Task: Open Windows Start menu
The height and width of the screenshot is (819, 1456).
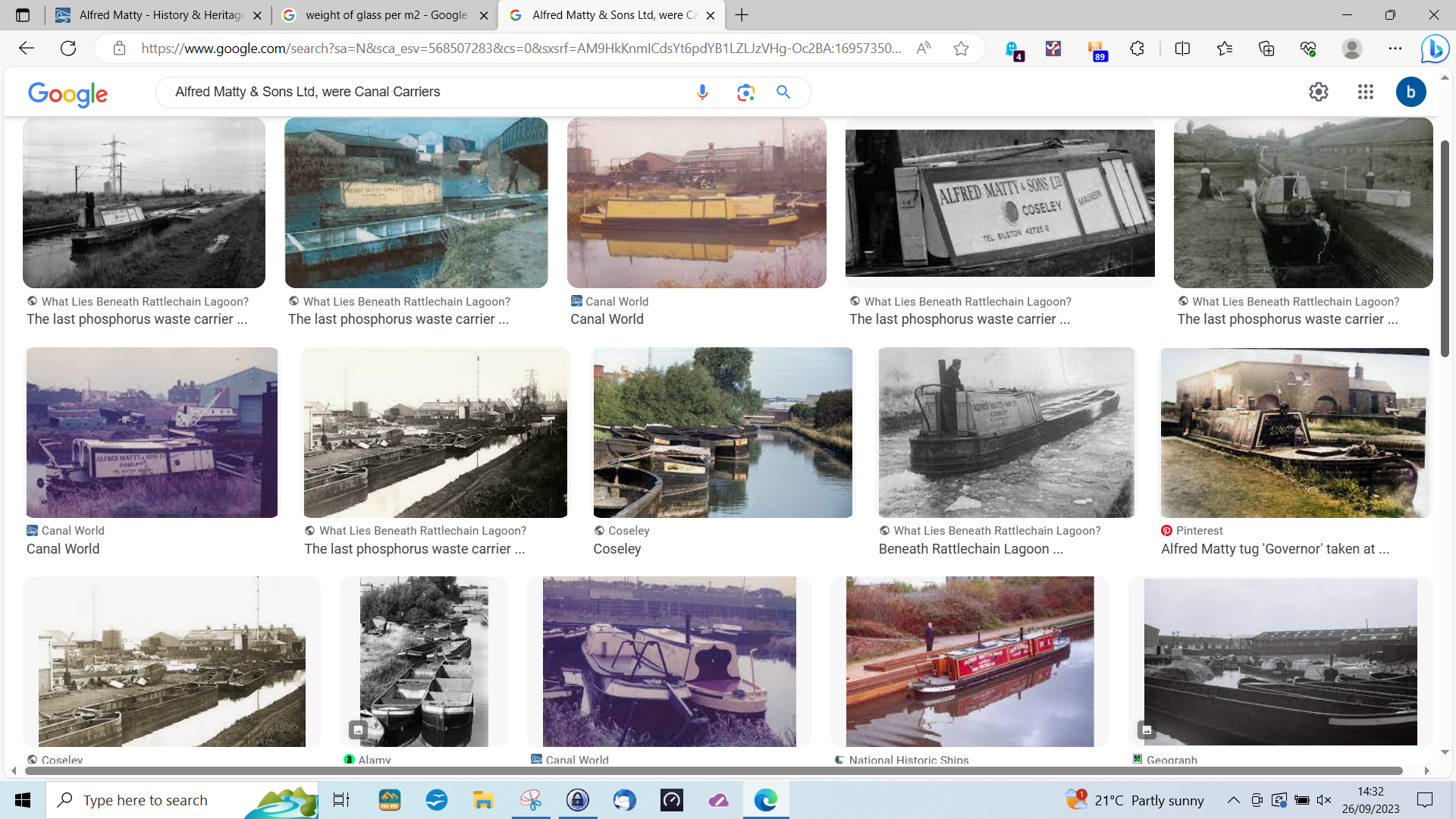Action: coord(23,800)
